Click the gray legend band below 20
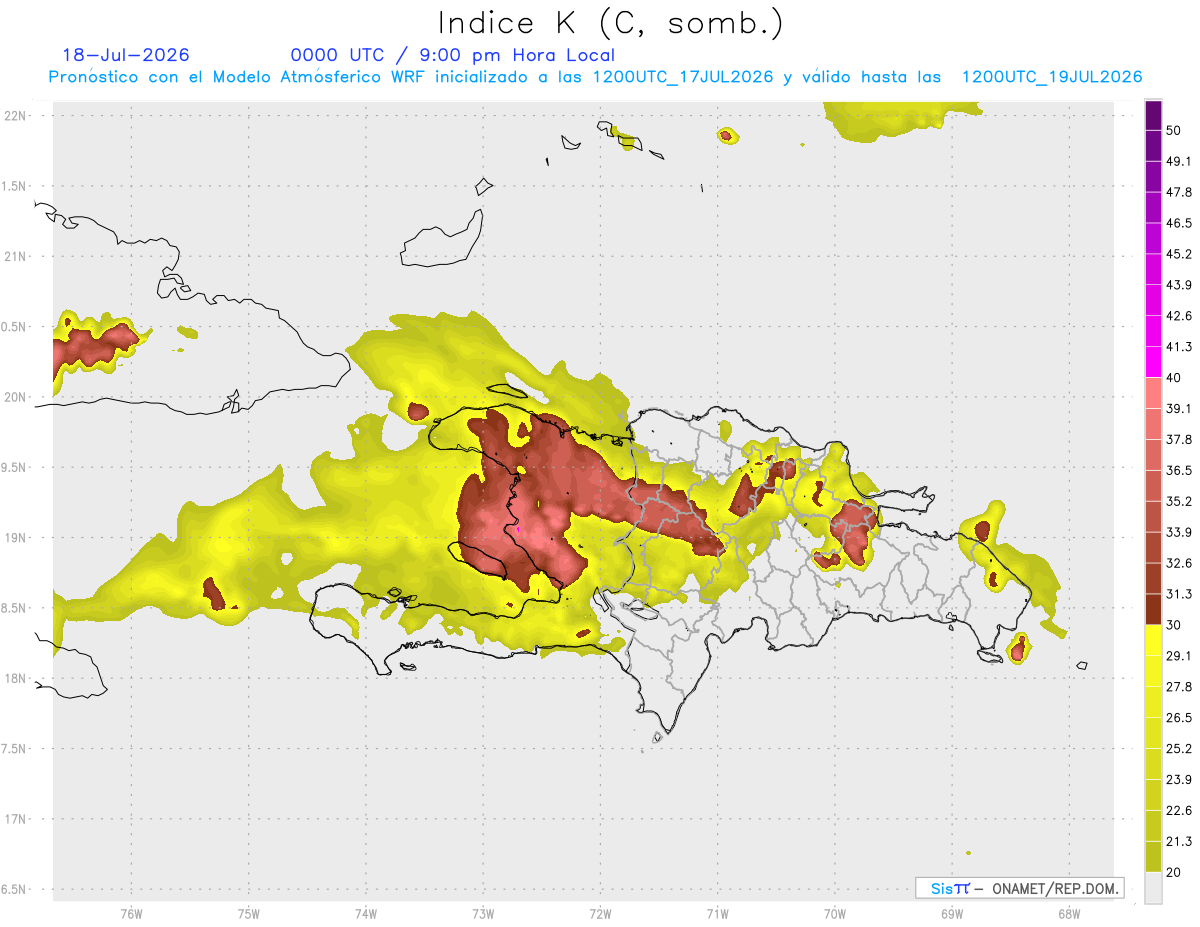Screen dimensions: 1200x927 coord(1153,887)
